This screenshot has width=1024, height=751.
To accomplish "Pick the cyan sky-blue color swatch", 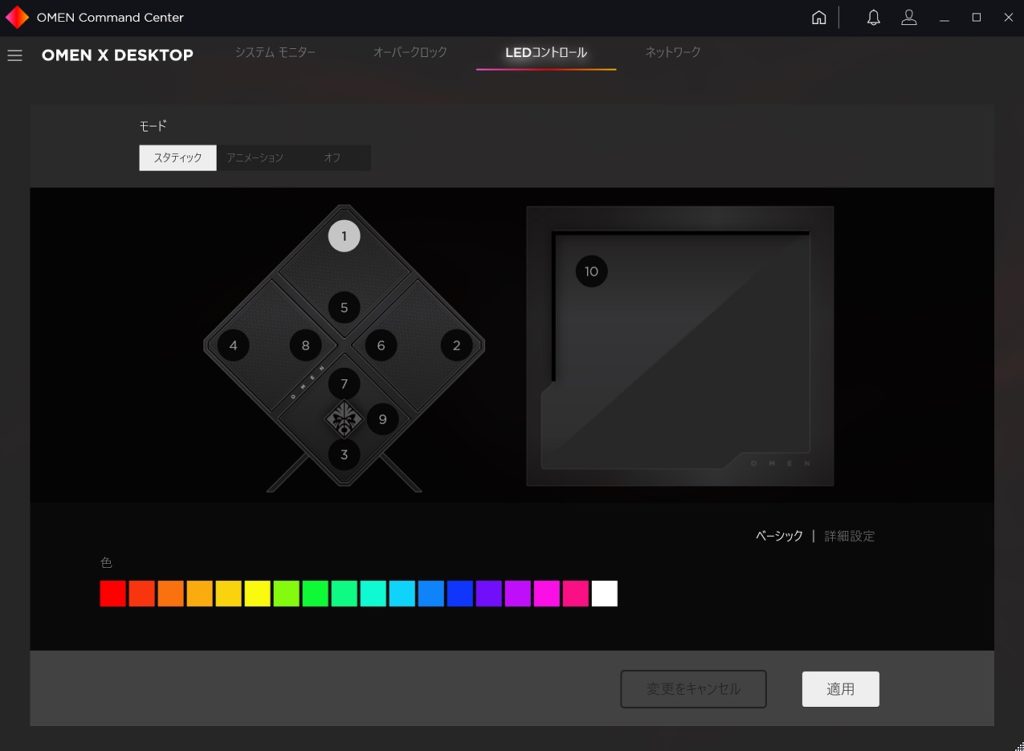I will point(402,594).
